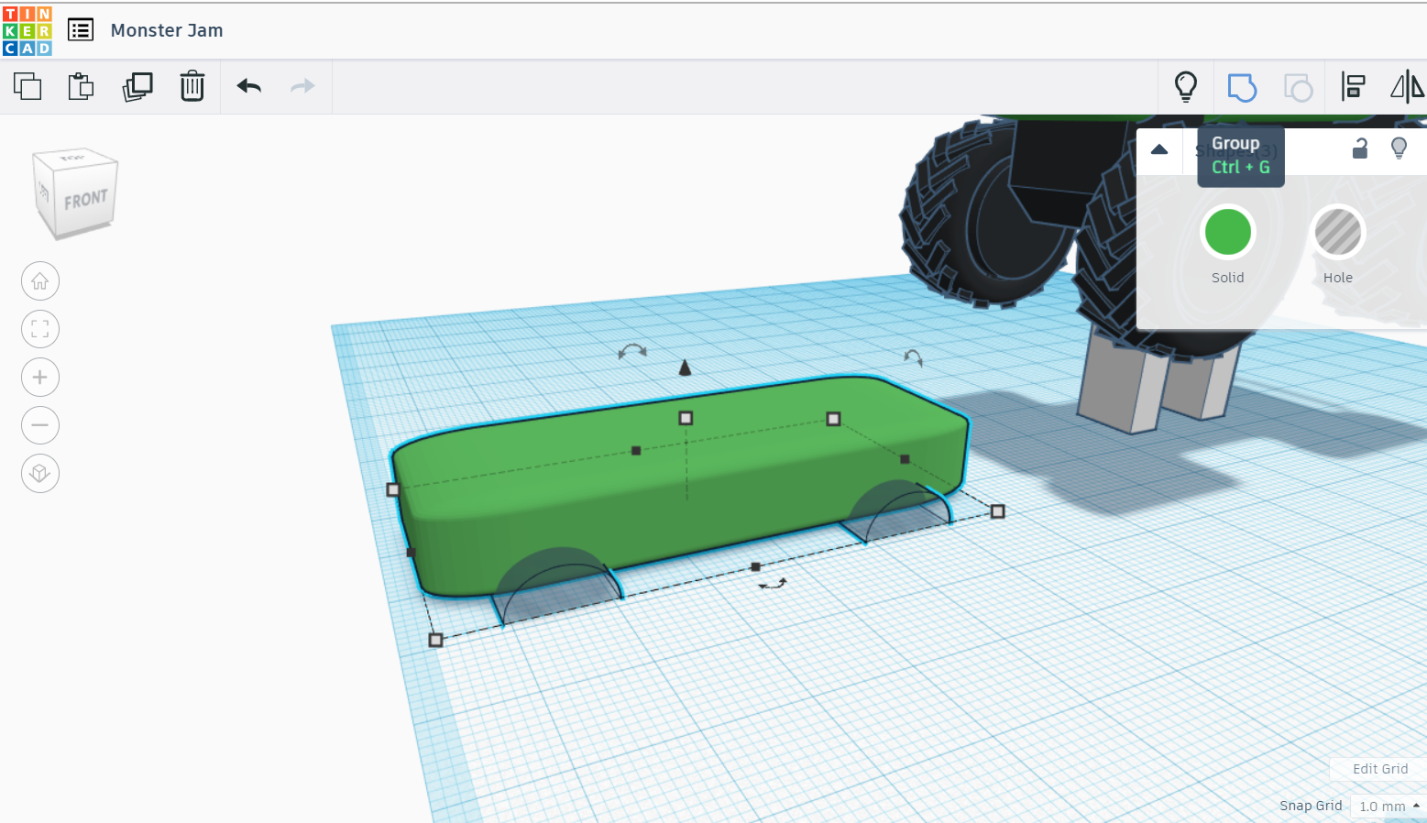The image size is (1427, 823).
Task: Group the selected shapes
Action: point(1241,87)
